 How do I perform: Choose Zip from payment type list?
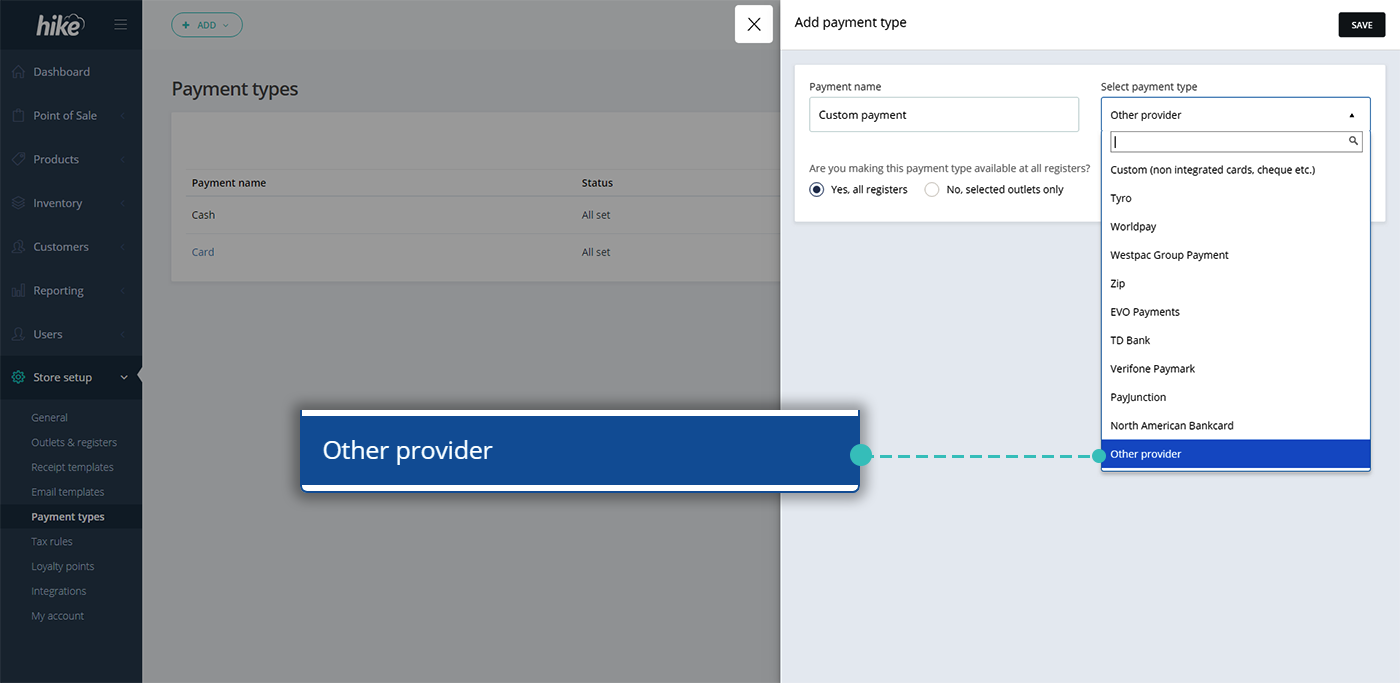(x=1235, y=284)
